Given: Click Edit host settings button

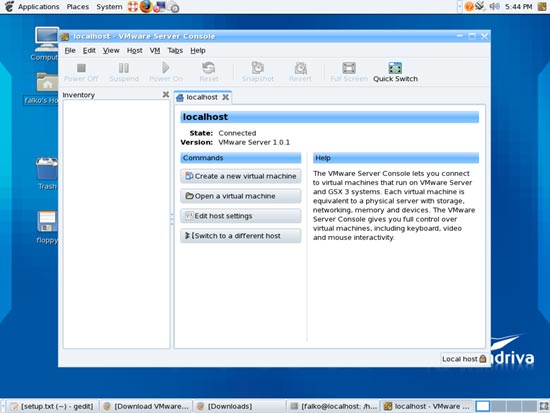Looking at the screenshot, I should (x=241, y=216).
